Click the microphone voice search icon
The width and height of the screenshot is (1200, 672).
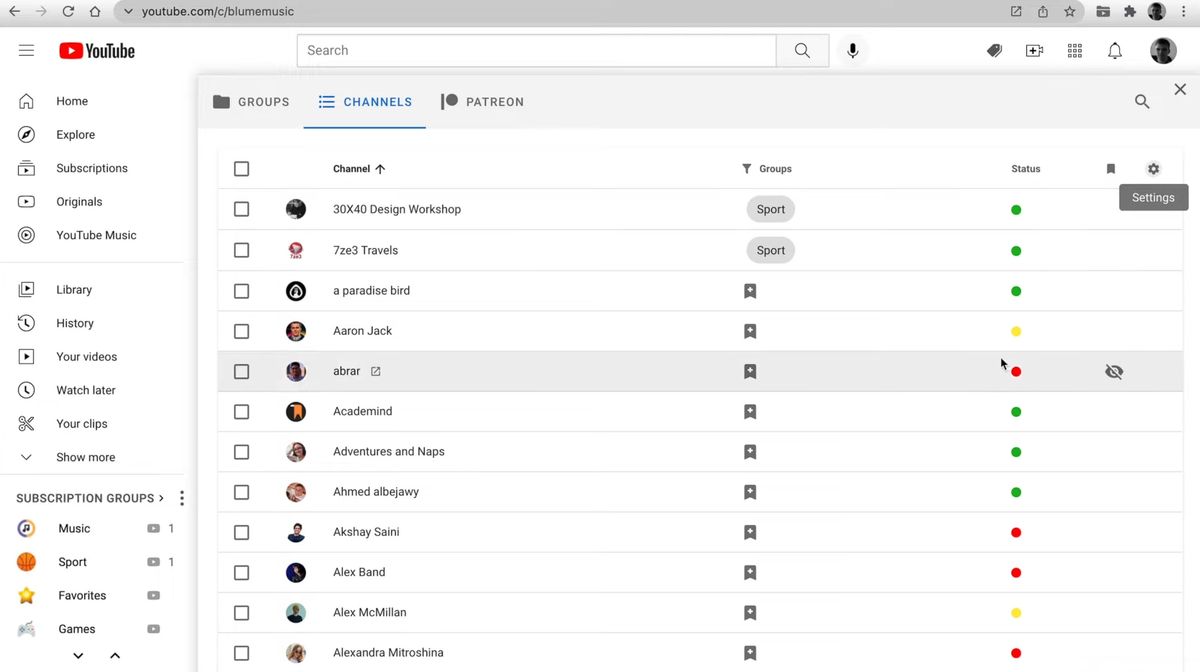pos(852,51)
